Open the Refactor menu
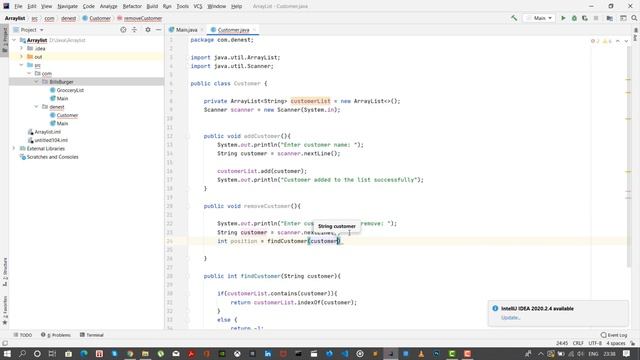The width and height of the screenshot is (640, 360). click(x=132, y=6)
